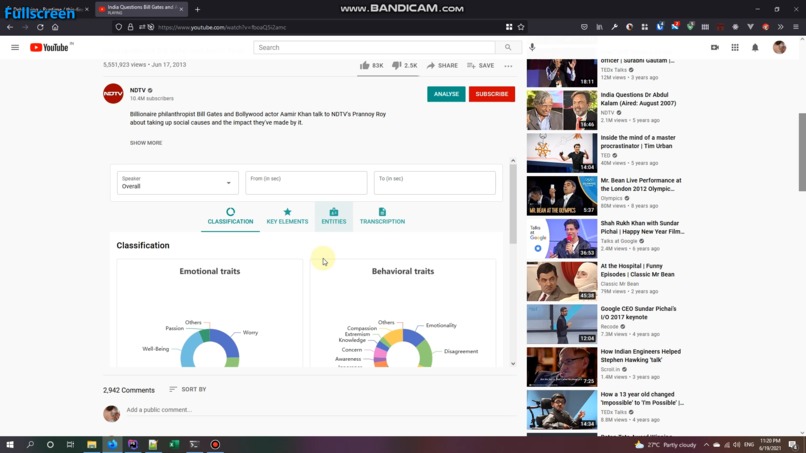Go to the browser home page icon
This screenshot has height=453, width=806.
pos(55,27)
